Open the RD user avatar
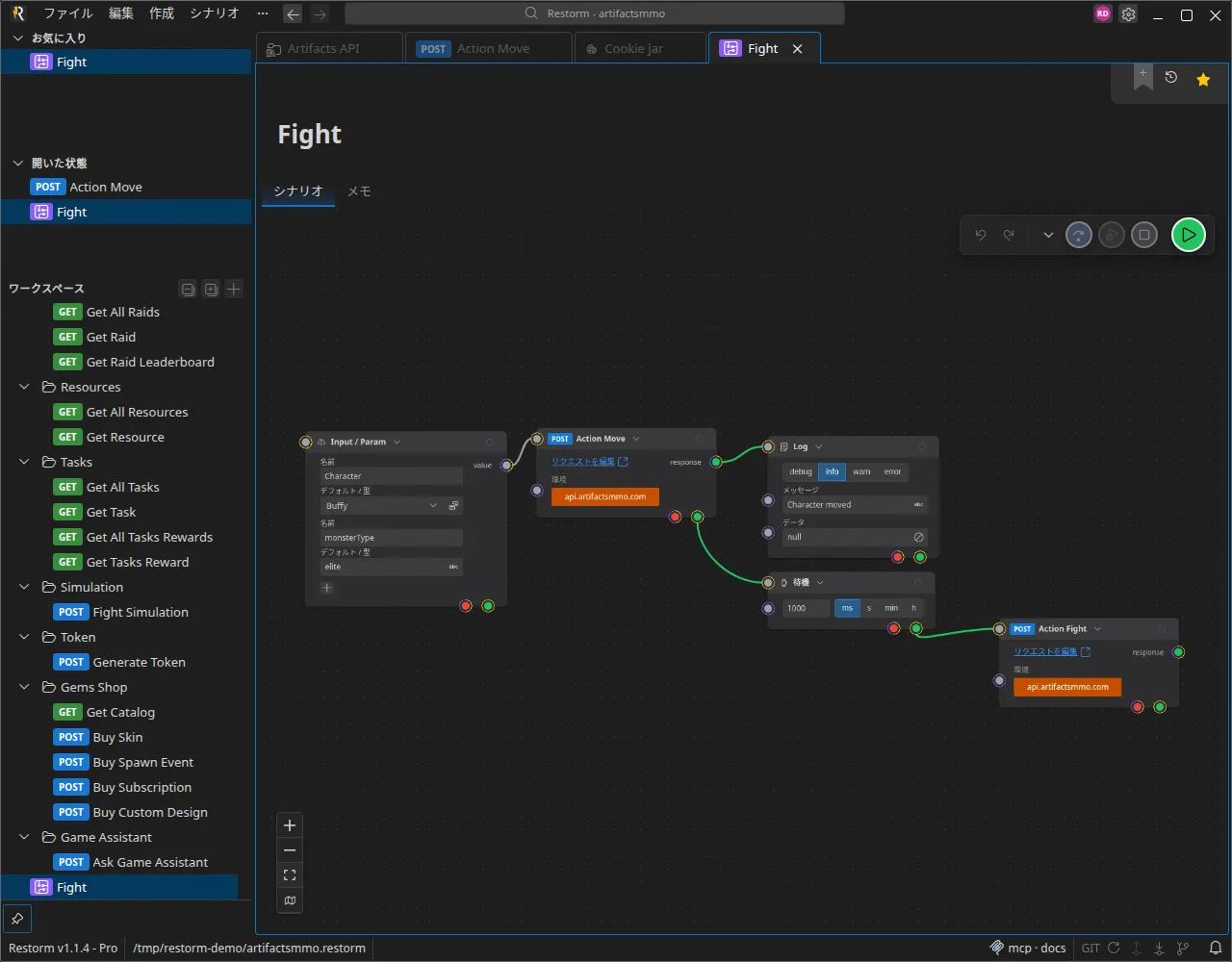1232x962 pixels. pos(1103,14)
